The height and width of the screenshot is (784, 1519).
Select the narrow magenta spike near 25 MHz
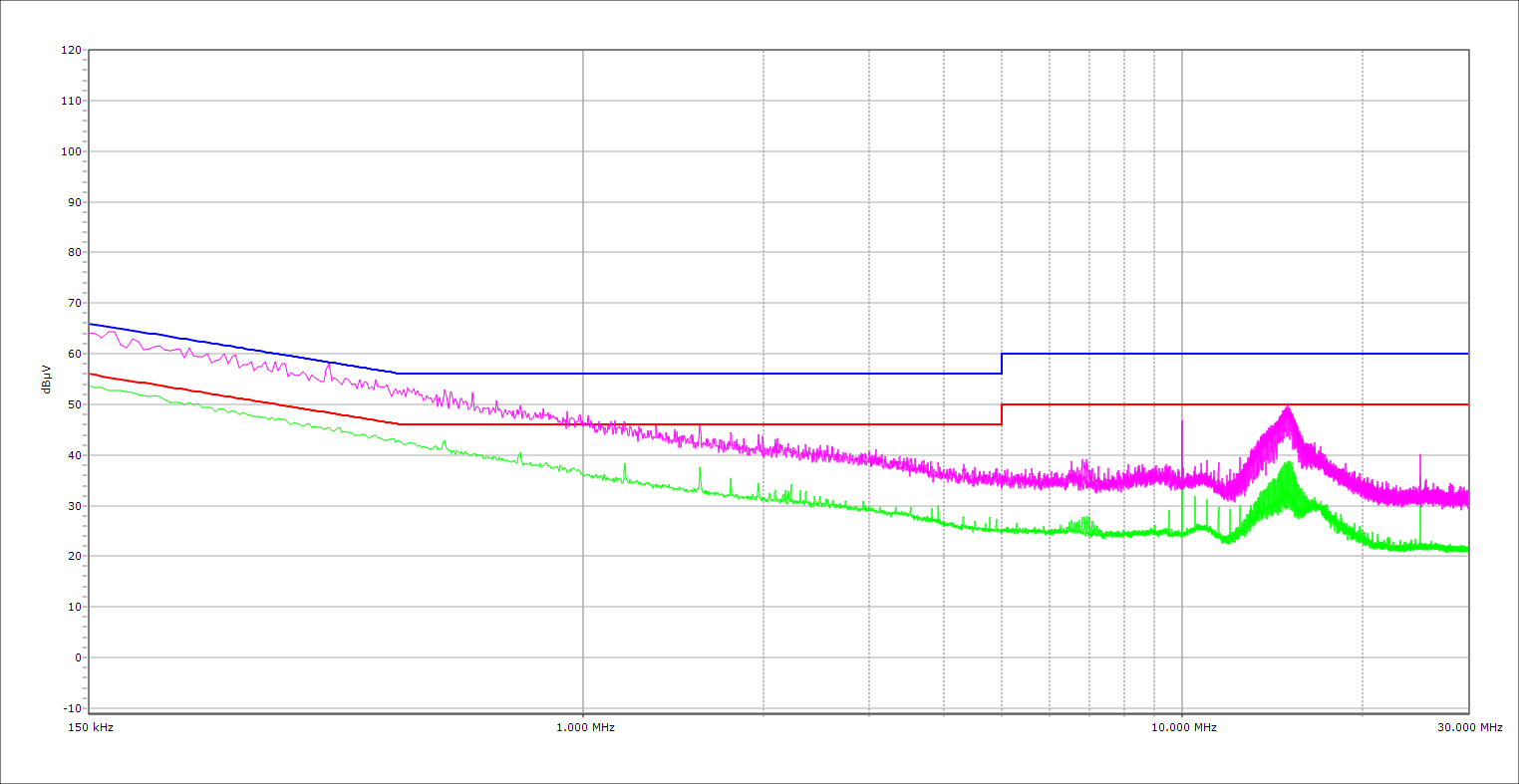[1420, 456]
